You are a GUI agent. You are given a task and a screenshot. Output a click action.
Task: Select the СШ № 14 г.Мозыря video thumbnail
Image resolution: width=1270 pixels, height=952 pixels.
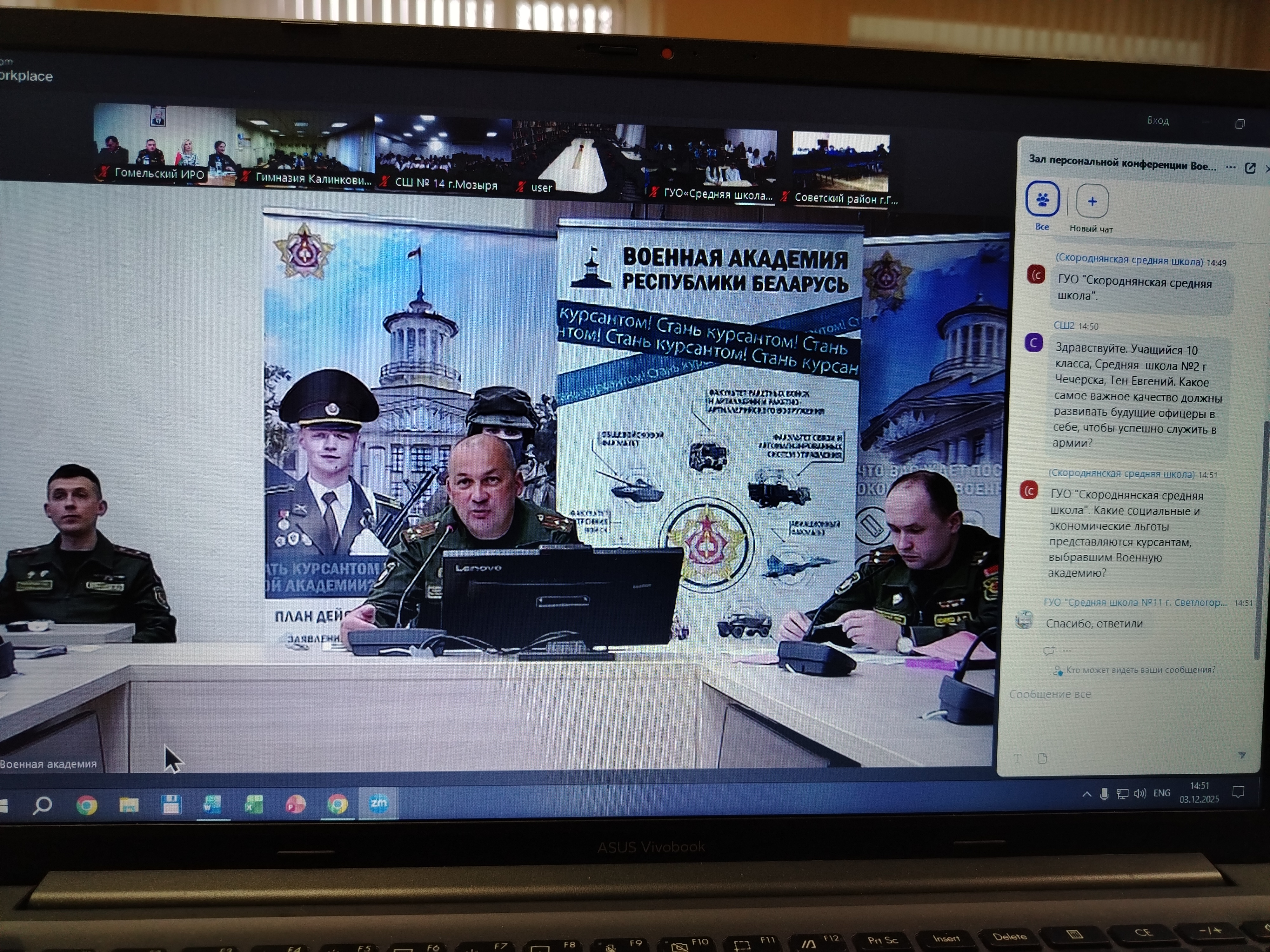[443, 152]
